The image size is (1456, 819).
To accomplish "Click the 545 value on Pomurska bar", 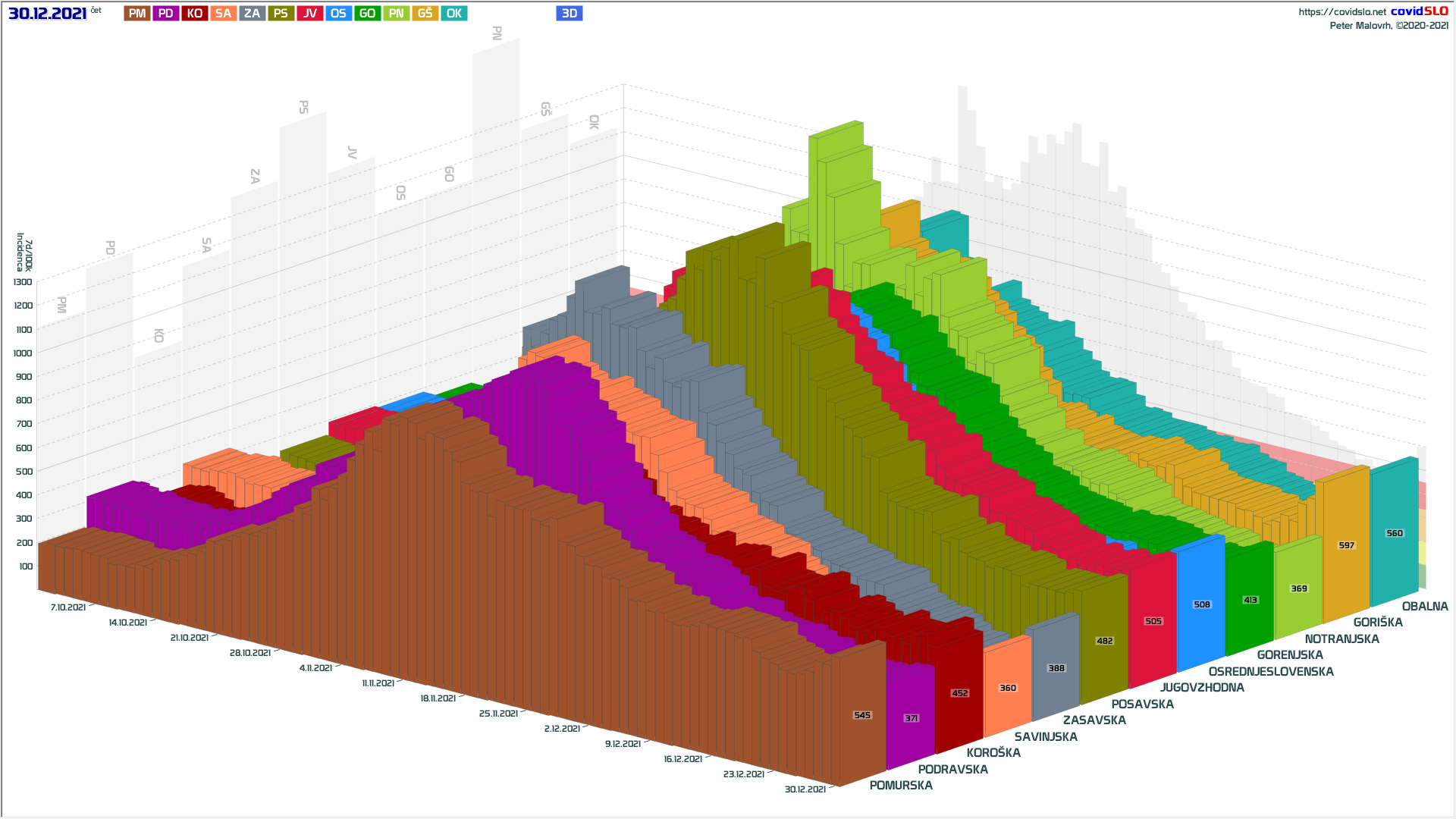I will 862,715.
